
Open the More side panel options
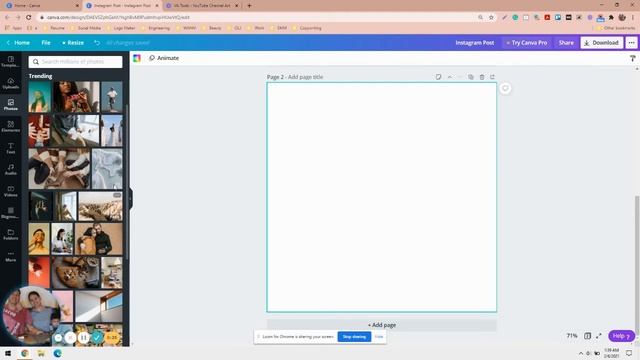point(11,256)
